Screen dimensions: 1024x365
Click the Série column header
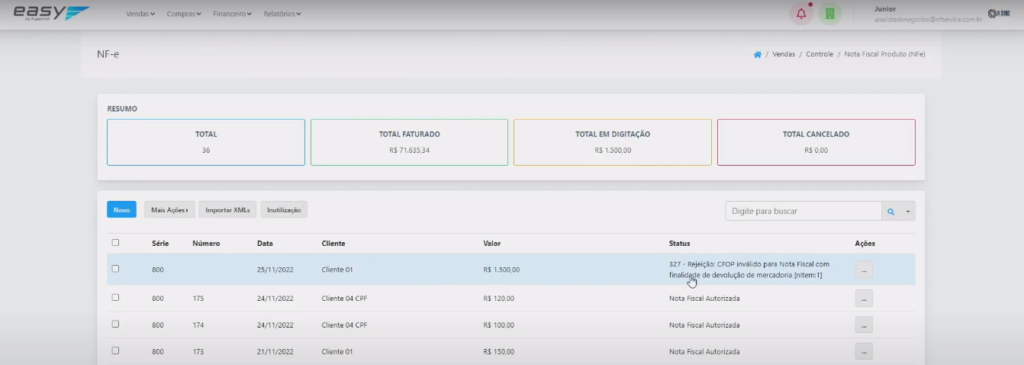click(161, 244)
